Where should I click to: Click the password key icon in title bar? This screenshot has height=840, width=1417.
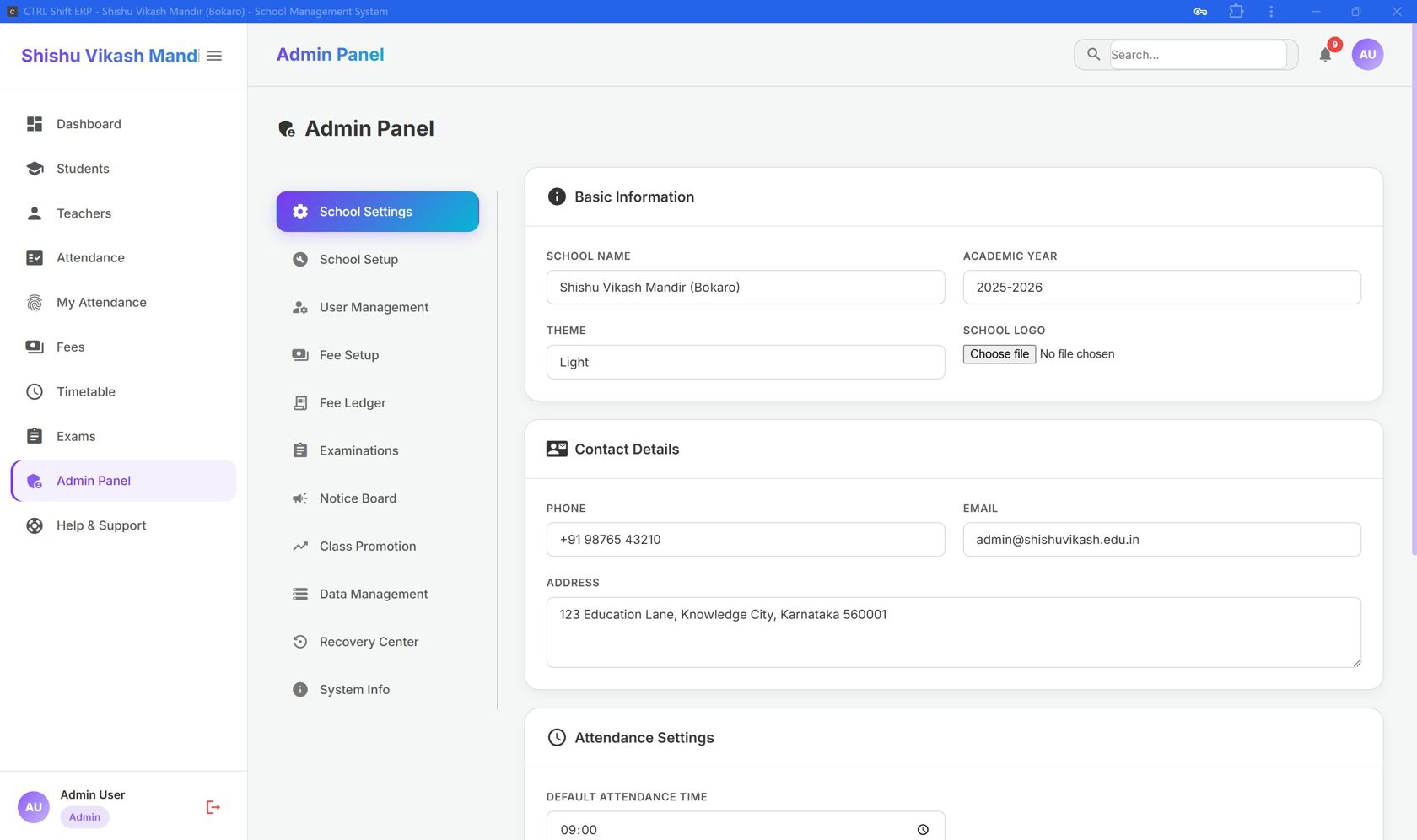1200,11
